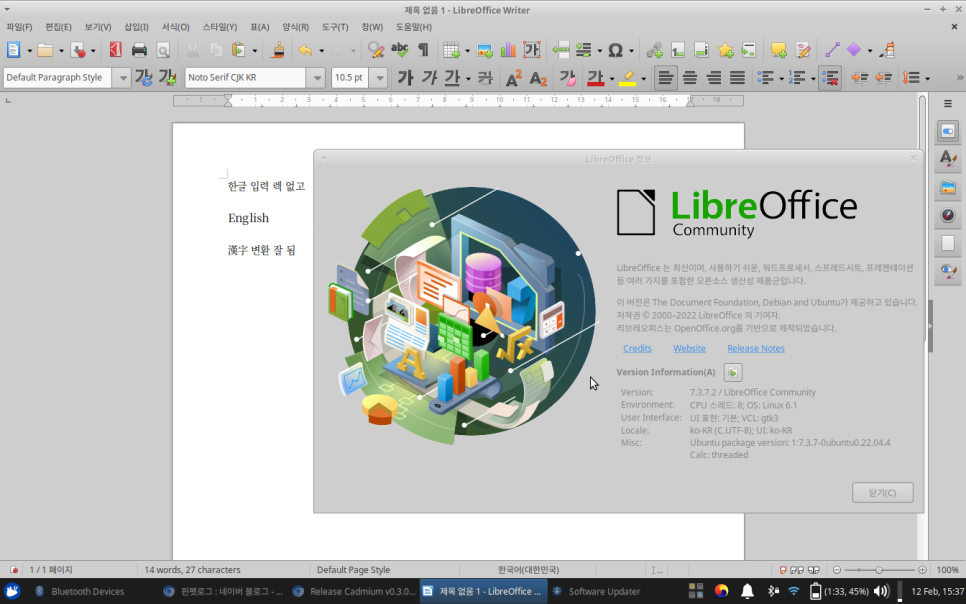This screenshot has height=604, width=966.
Task: Expand highlight color dropdown arrow
Action: 643,78
